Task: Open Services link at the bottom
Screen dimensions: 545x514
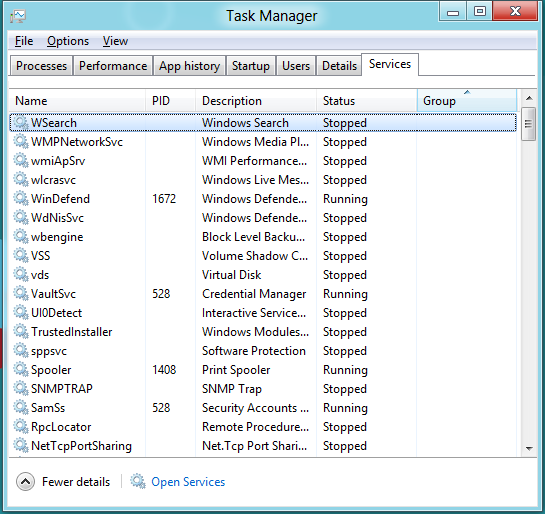Action: pos(188,482)
